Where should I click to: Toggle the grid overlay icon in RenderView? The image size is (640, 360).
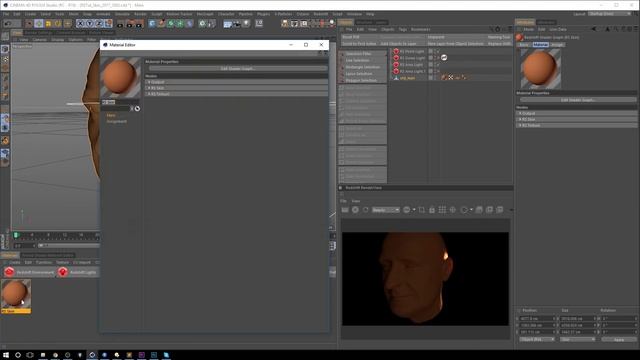442,210
